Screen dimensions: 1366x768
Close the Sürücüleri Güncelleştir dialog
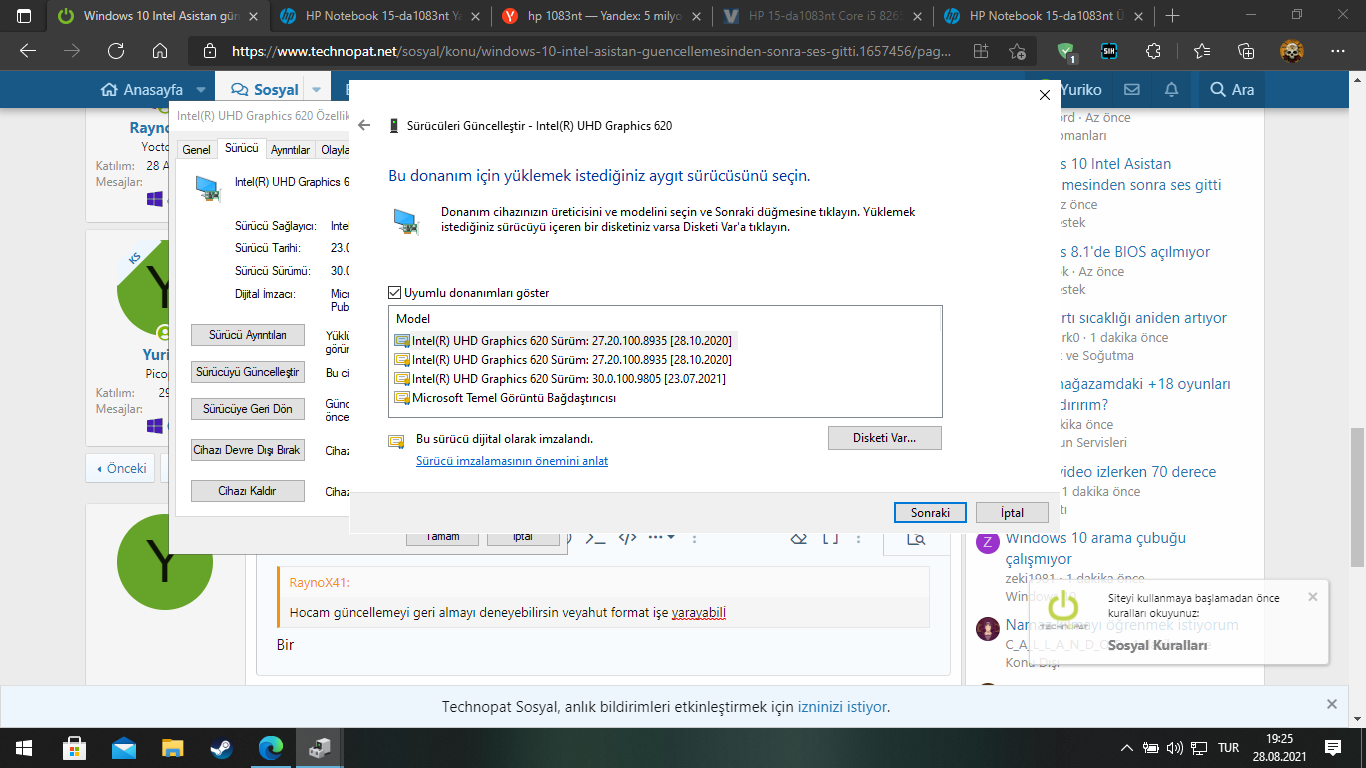coord(1044,95)
